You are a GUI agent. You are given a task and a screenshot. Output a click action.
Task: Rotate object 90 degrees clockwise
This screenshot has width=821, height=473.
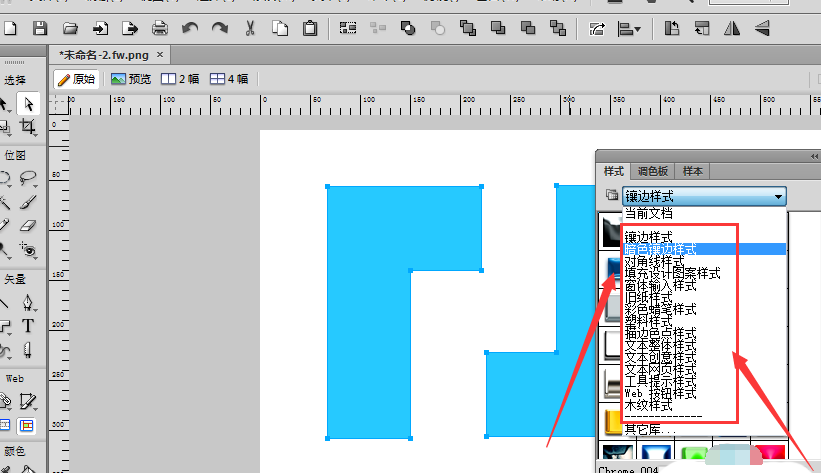702,28
